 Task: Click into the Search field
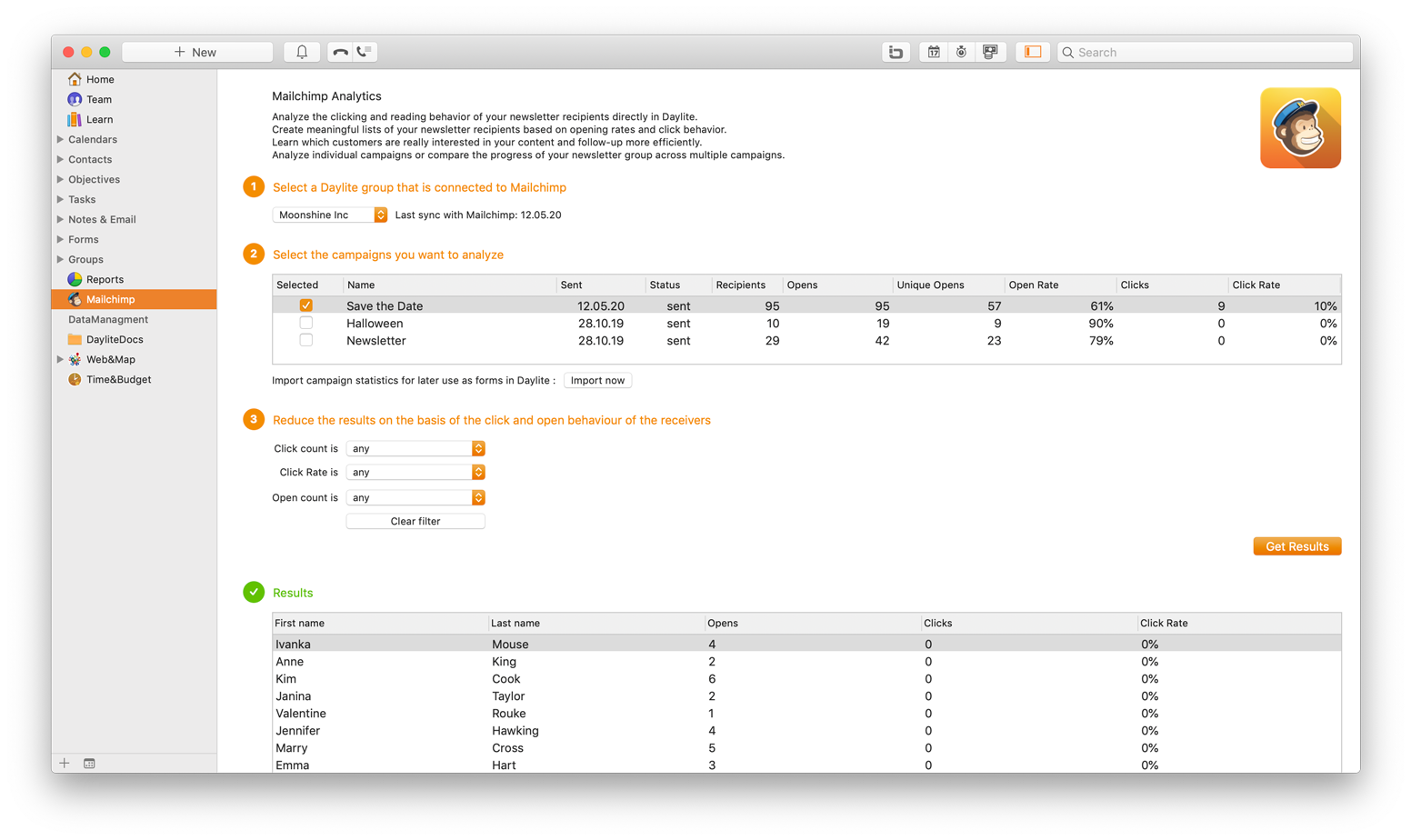(1206, 52)
